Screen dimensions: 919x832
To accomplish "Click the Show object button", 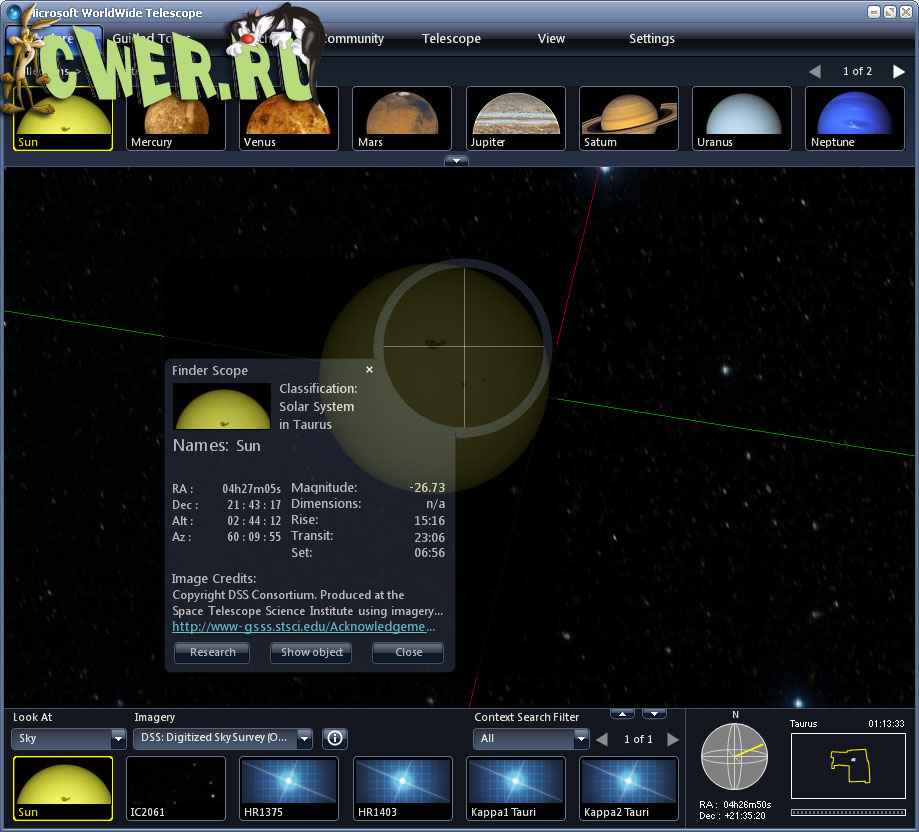I will (311, 652).
